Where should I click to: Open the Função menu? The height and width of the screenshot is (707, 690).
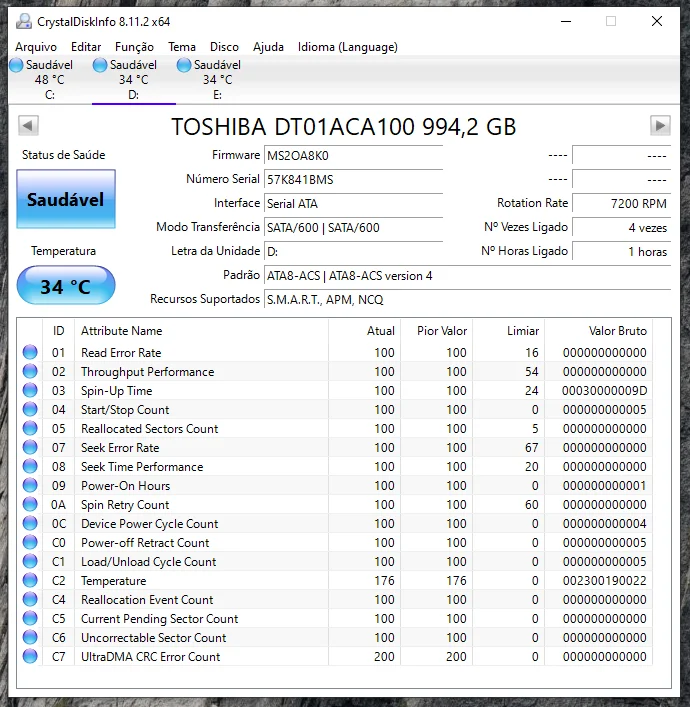click(x=134, y=47)
